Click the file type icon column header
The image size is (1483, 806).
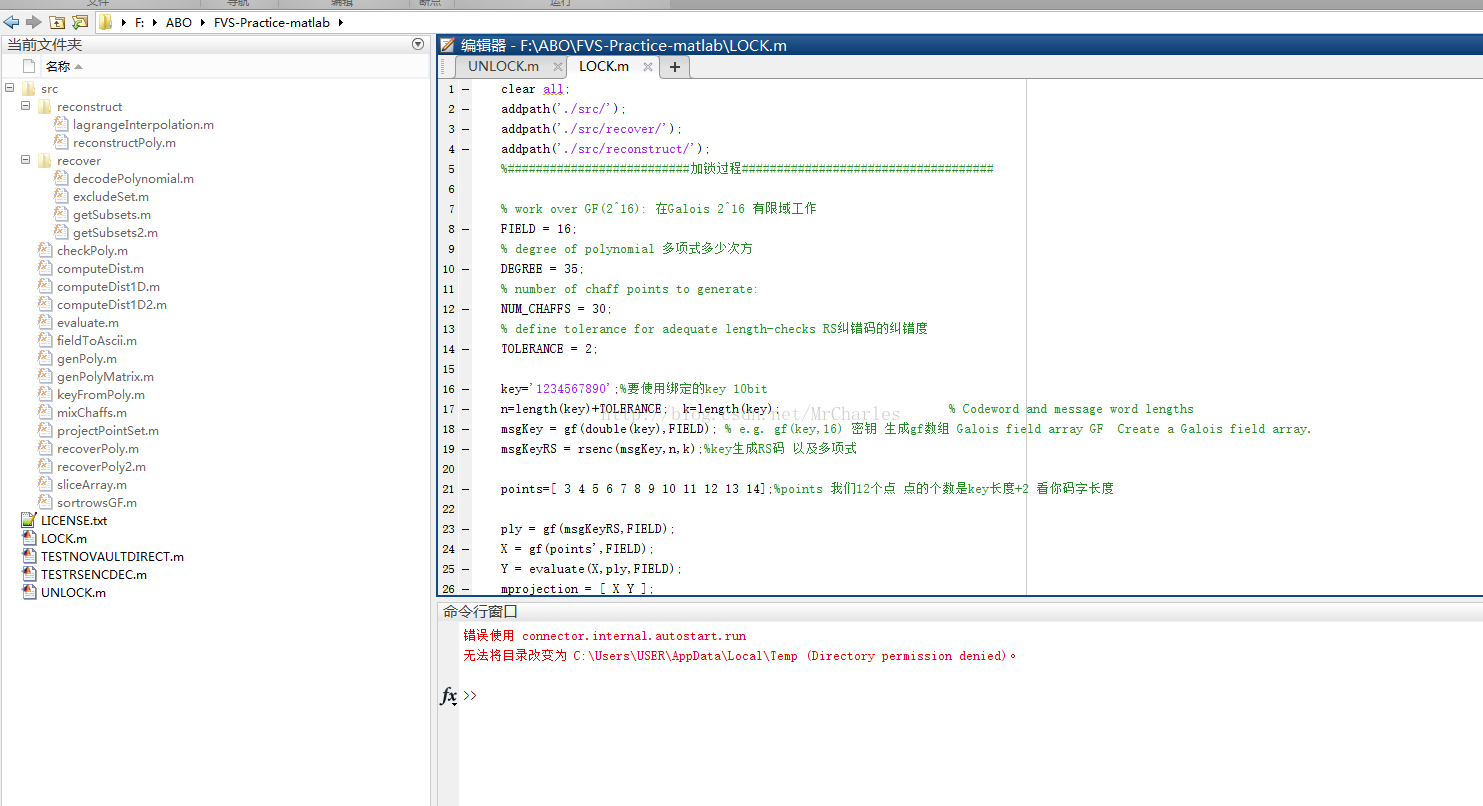(29, 66)
